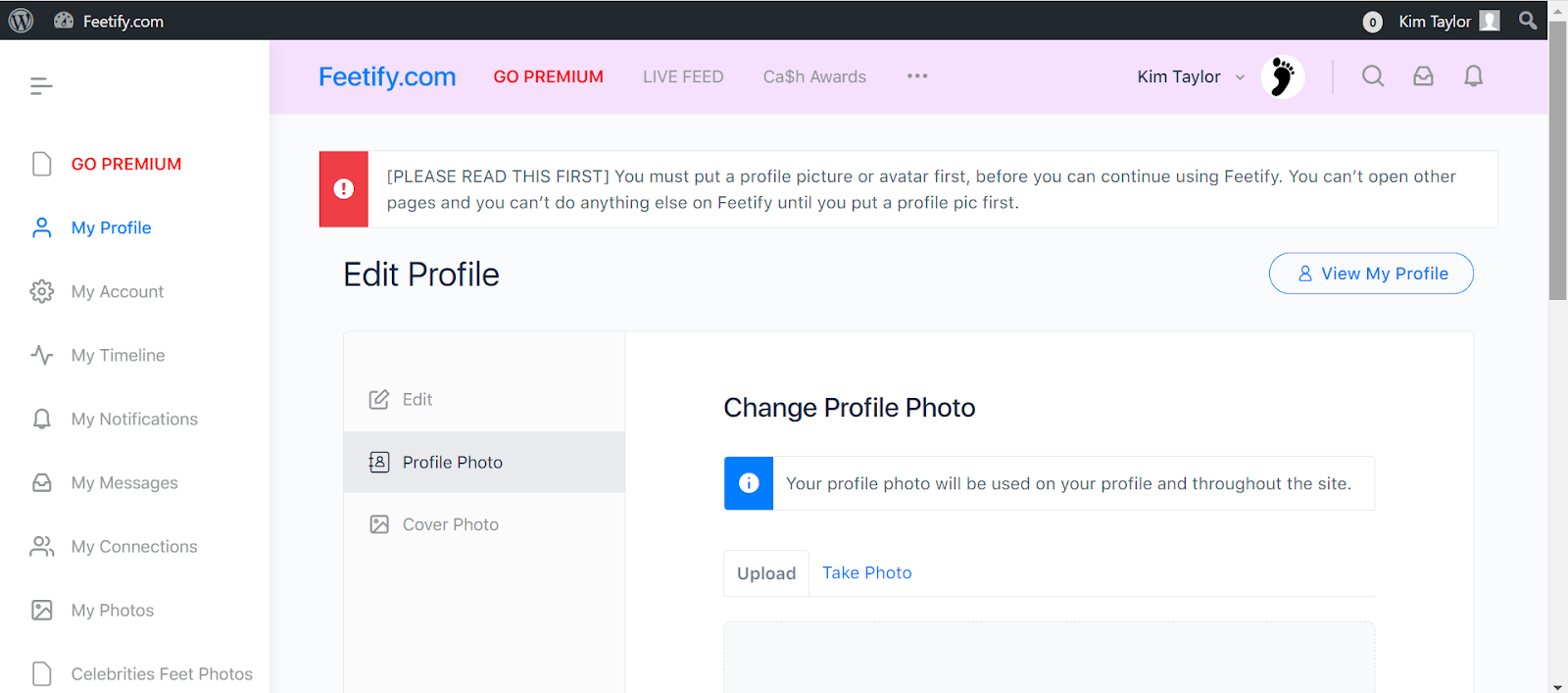Expand the Kim Taylor user dropdown

[x=1191, y=76]
